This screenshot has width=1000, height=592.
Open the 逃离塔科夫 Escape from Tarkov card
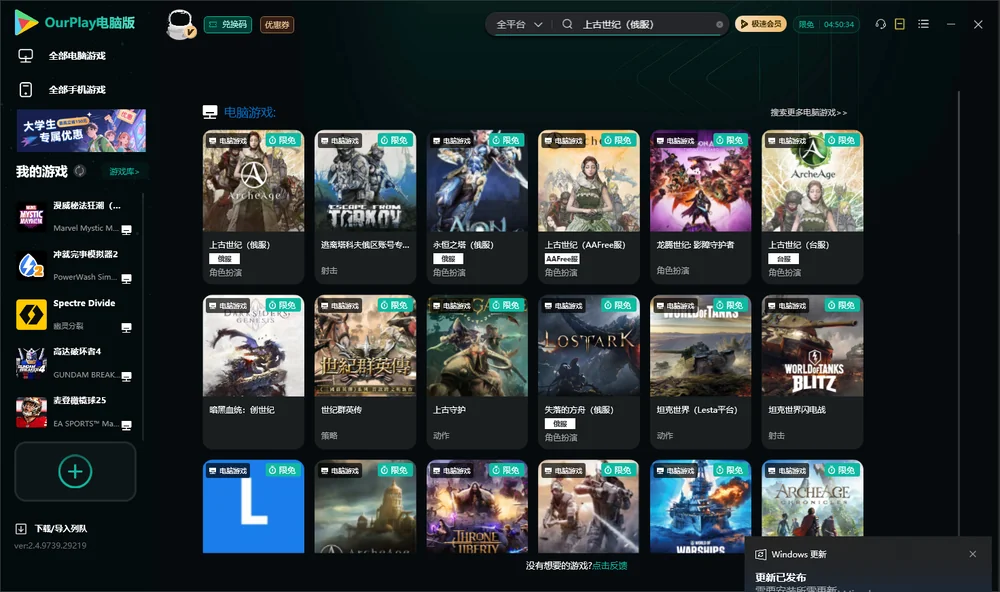365,207
